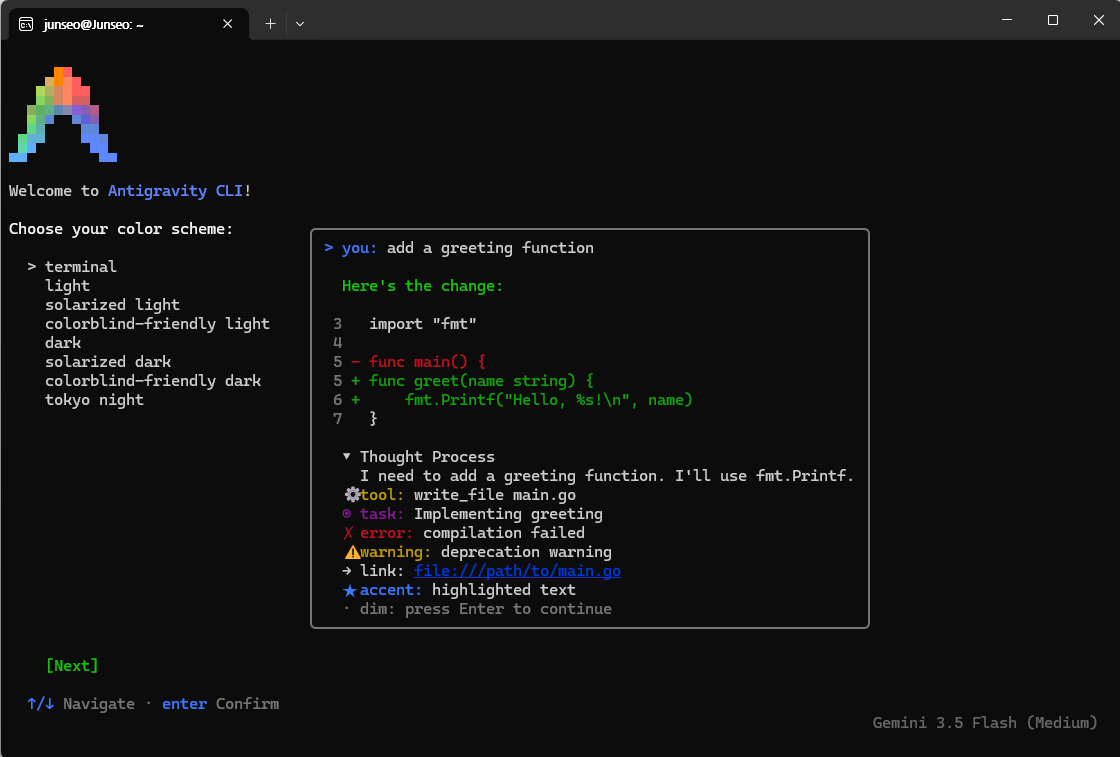1120x757 pixels.
Task: Click the gear icon beside tool
Action: [352, 494]
